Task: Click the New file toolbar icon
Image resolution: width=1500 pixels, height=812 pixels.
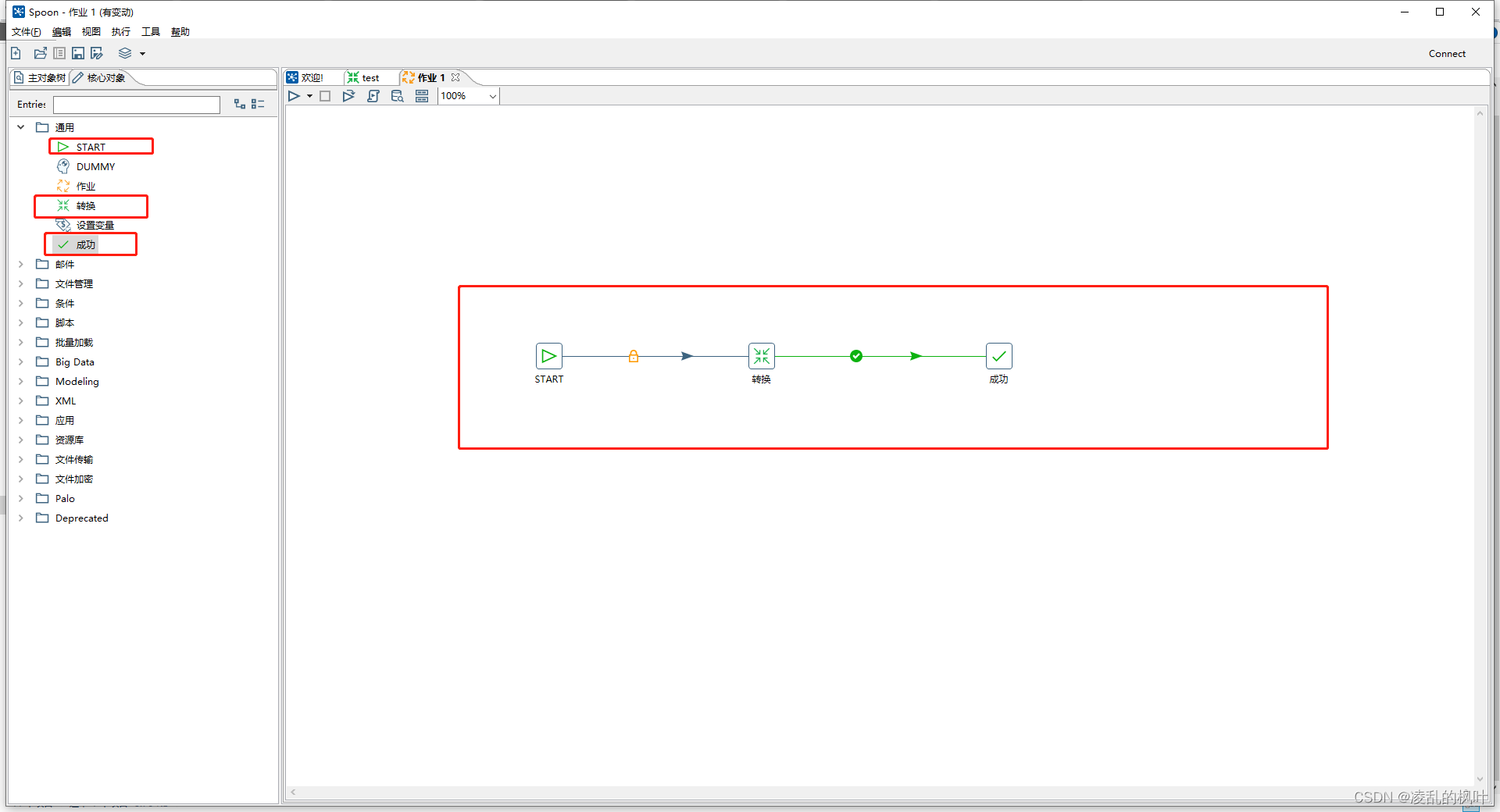Action: pyautogui.click(x=16, y=53)
